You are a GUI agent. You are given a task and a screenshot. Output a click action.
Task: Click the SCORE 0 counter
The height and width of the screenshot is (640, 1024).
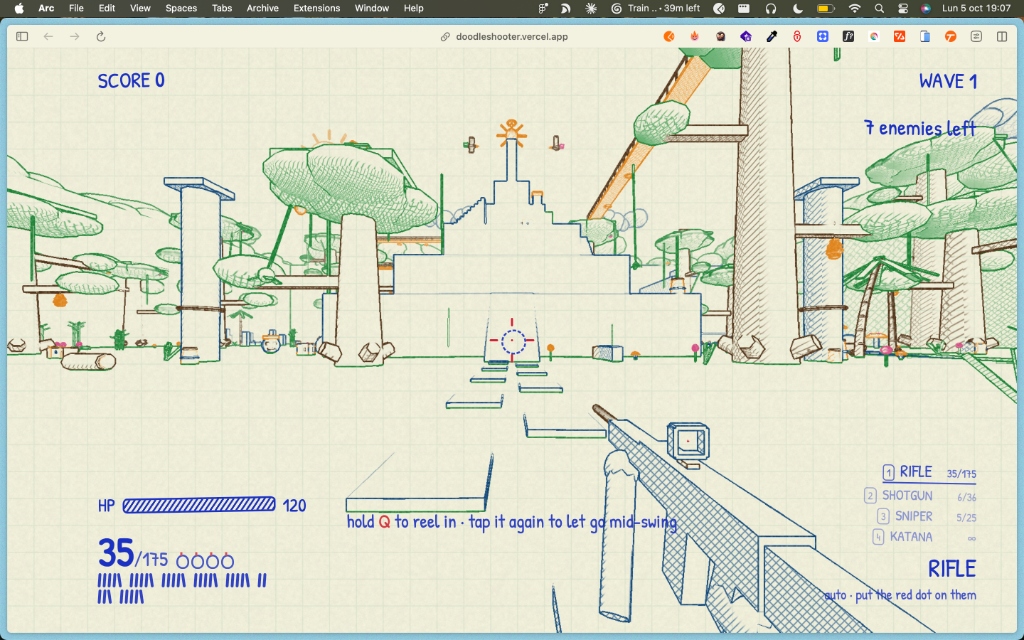[131, 80]
